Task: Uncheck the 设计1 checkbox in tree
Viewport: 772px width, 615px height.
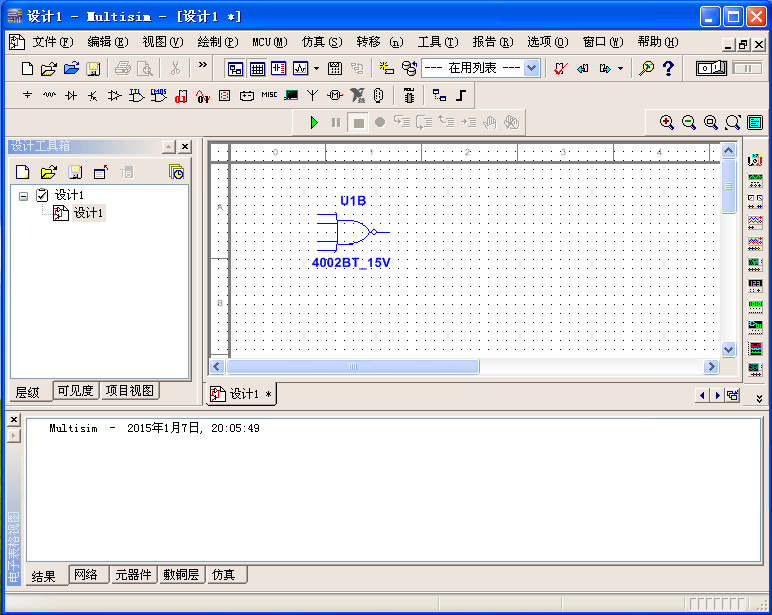Action: tap(42, 195)
